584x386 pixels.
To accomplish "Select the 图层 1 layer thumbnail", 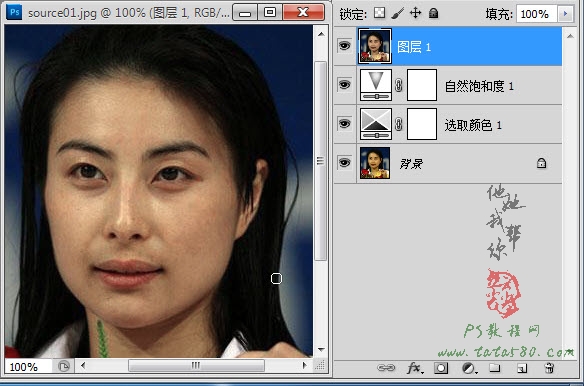I will pos(375,46).
